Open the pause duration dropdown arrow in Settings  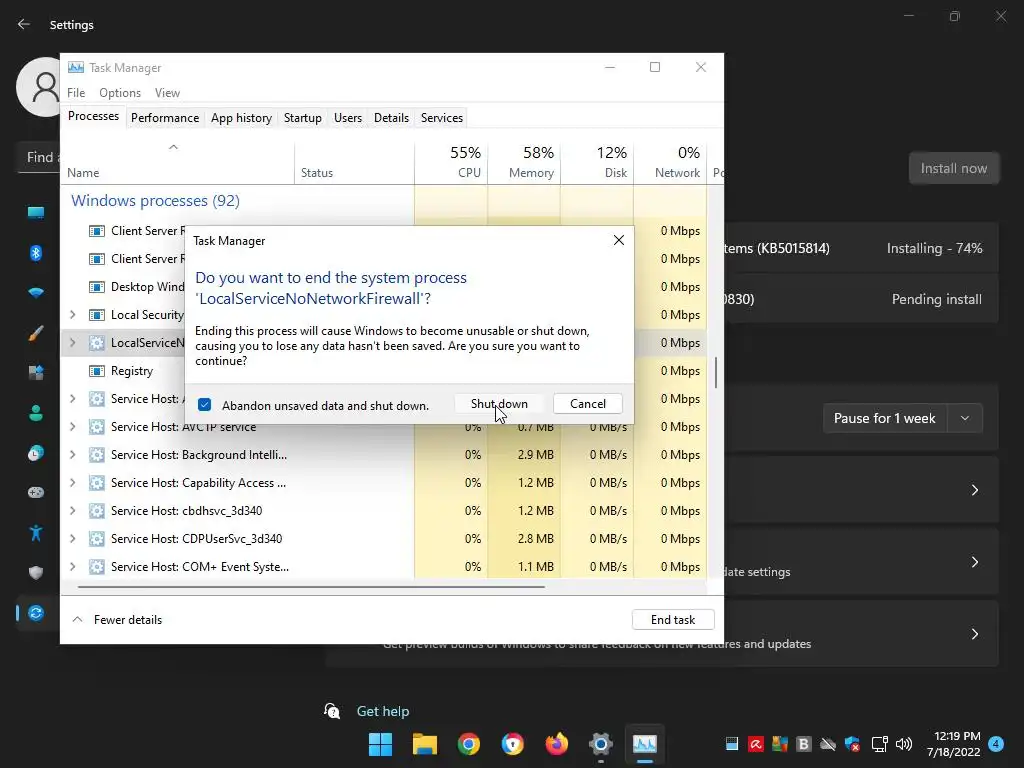(965, 418)
